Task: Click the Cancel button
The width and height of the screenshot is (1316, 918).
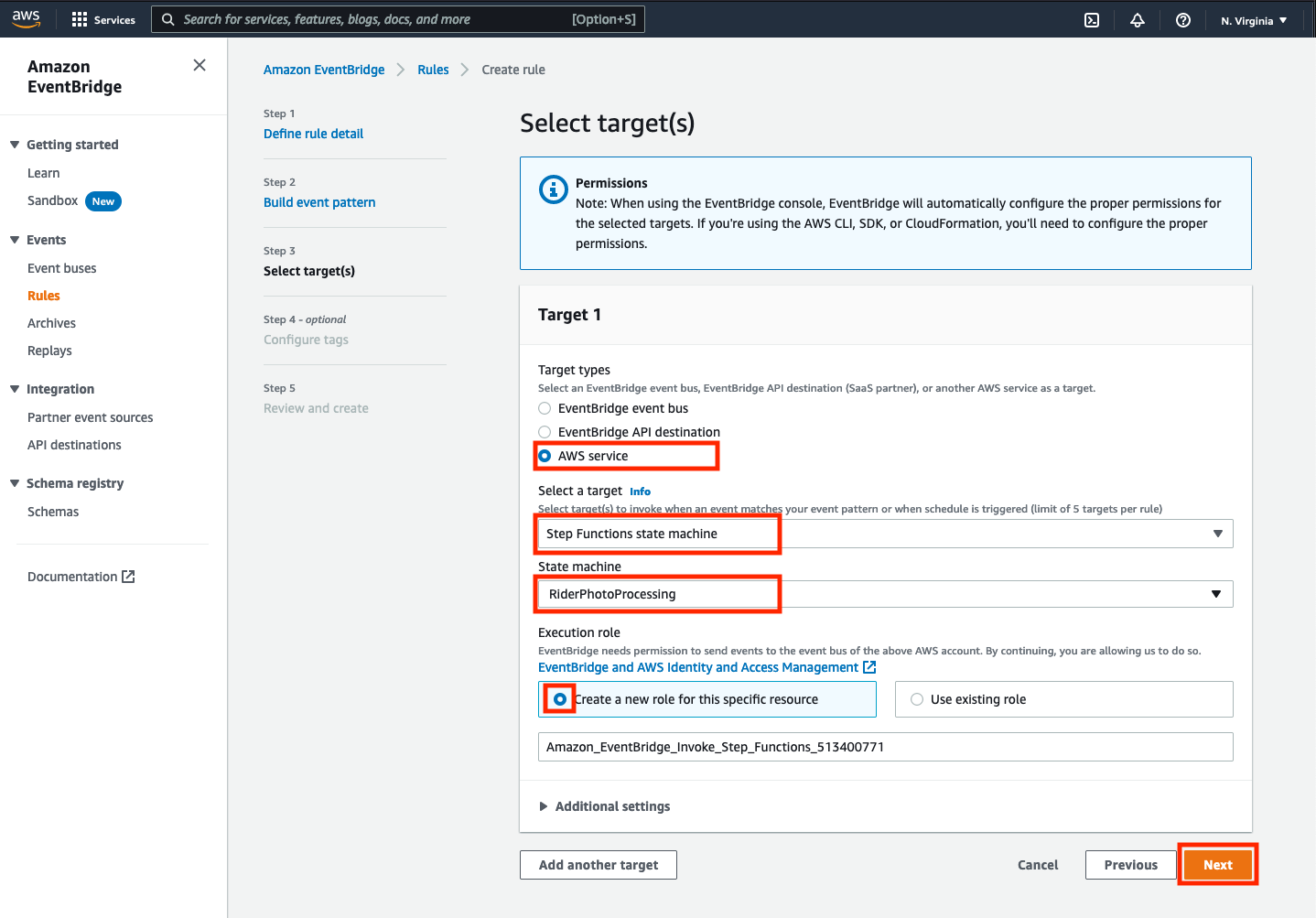Action: tap(1038, 865)
